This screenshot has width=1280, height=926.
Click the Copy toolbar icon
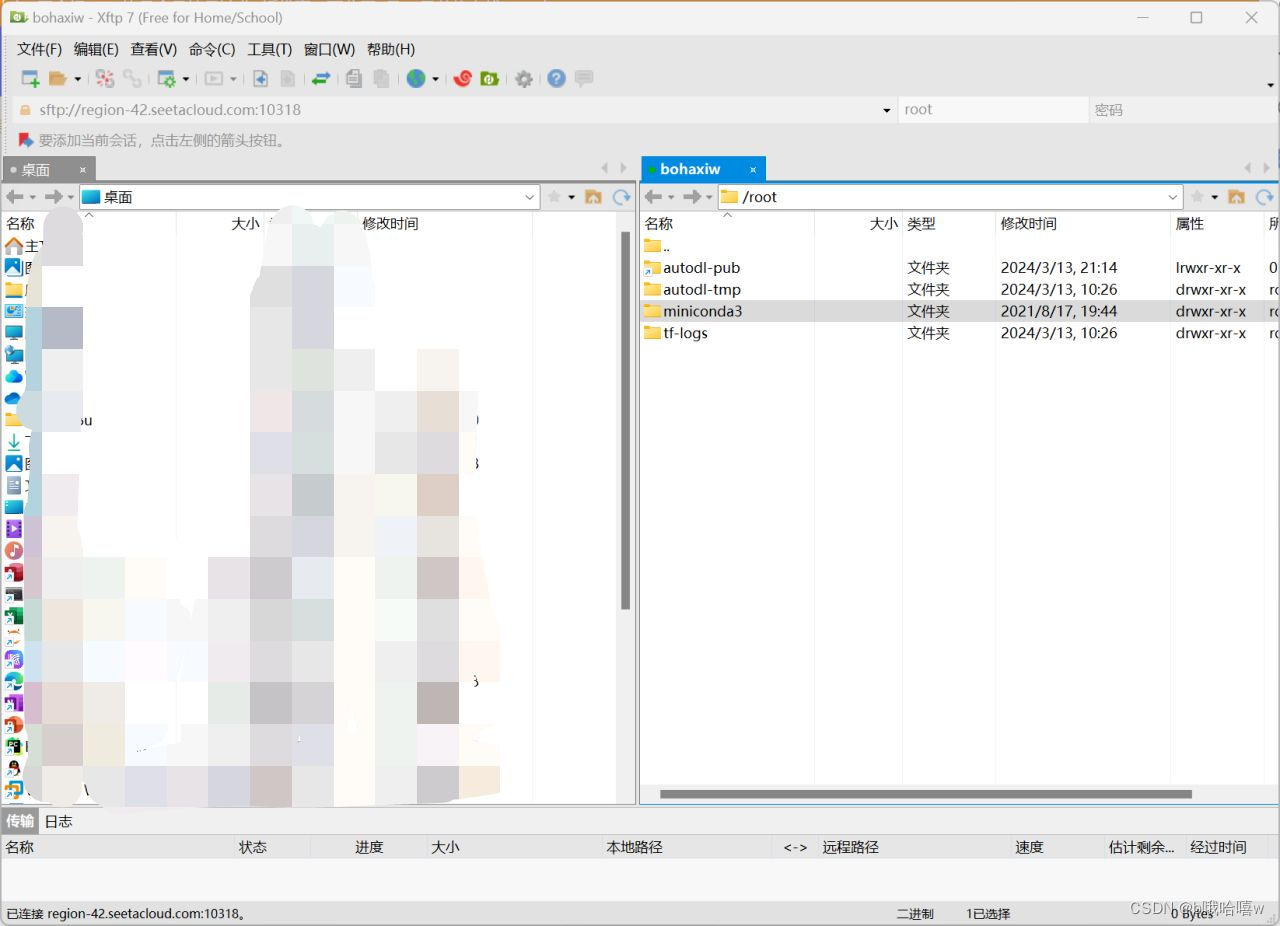pos(354,78)
